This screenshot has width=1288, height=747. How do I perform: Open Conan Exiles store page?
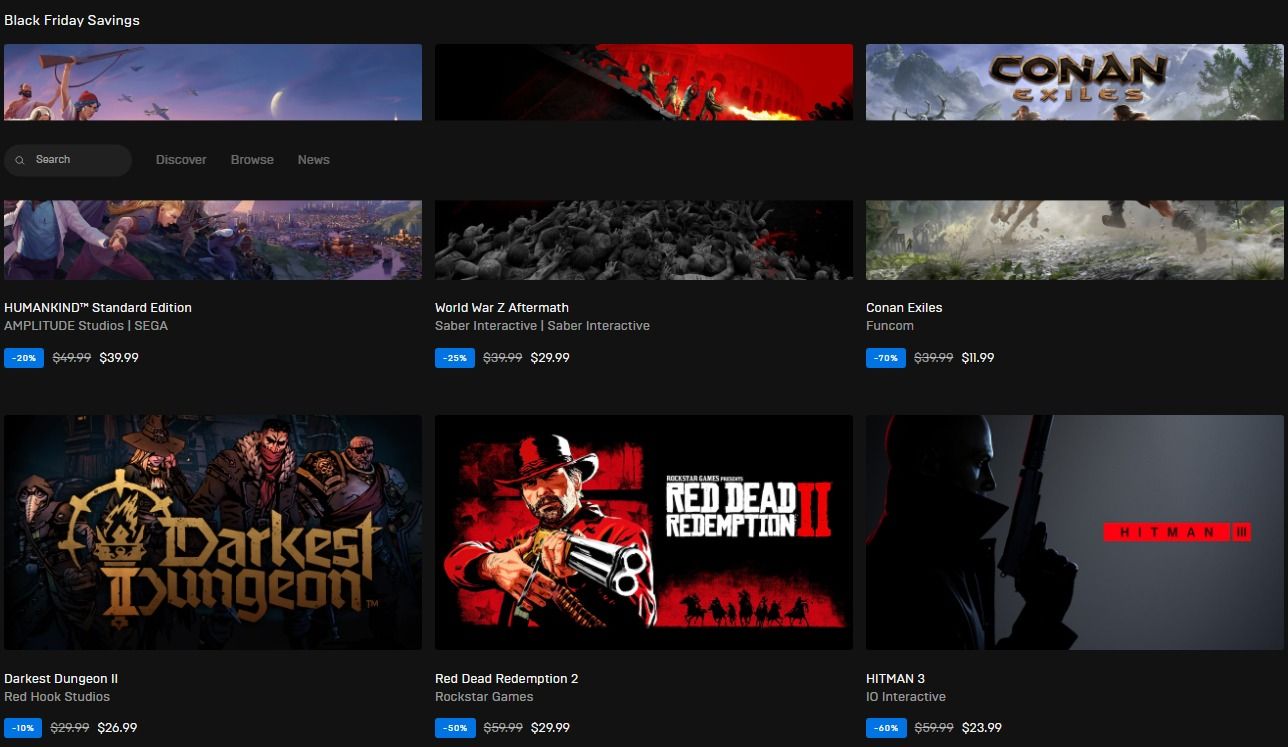coord(903,307)
